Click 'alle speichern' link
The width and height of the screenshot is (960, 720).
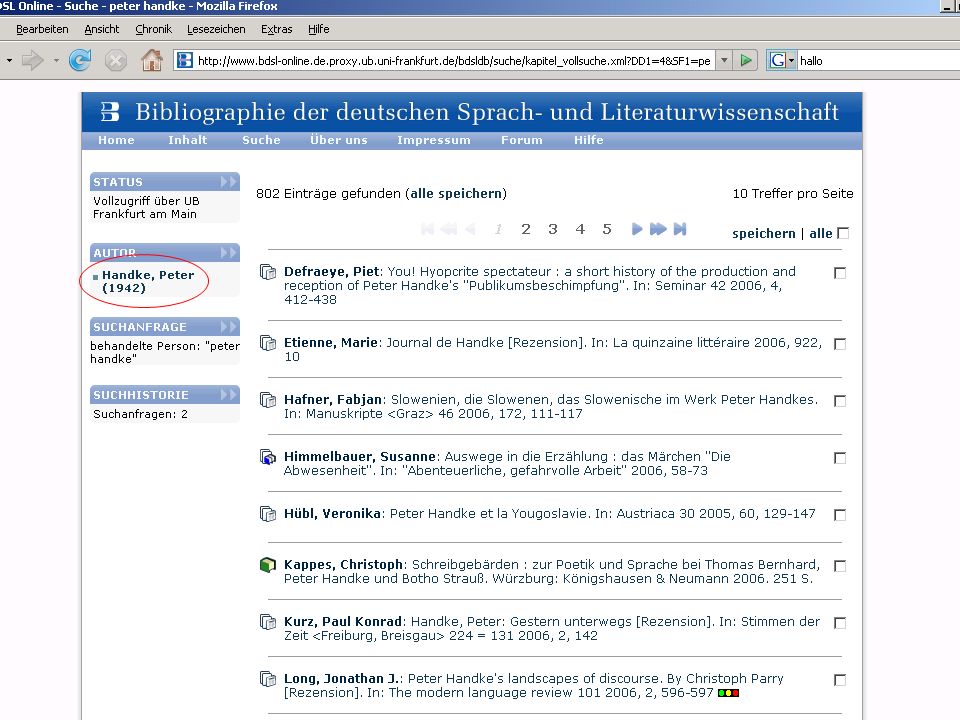(456, 193)
